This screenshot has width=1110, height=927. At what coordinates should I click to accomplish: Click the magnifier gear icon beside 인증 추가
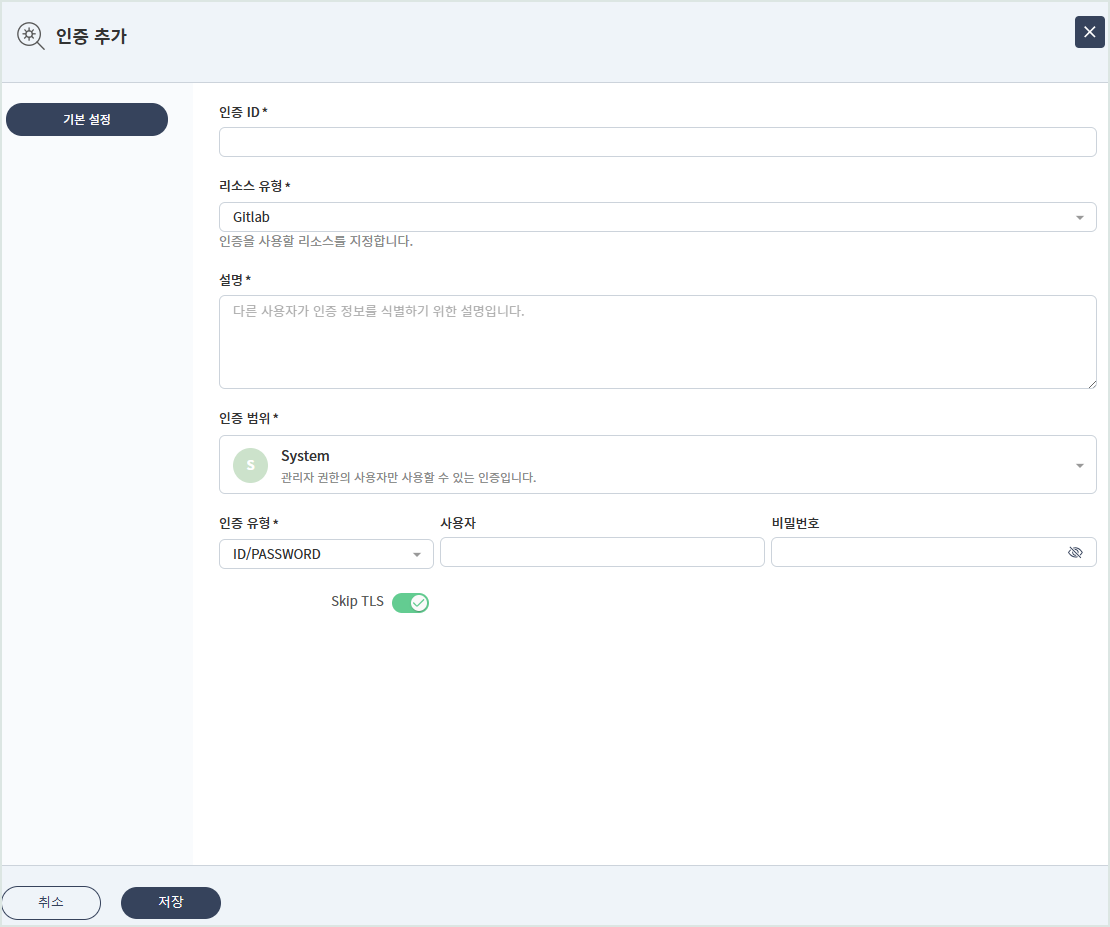click(x=30, y=35)
